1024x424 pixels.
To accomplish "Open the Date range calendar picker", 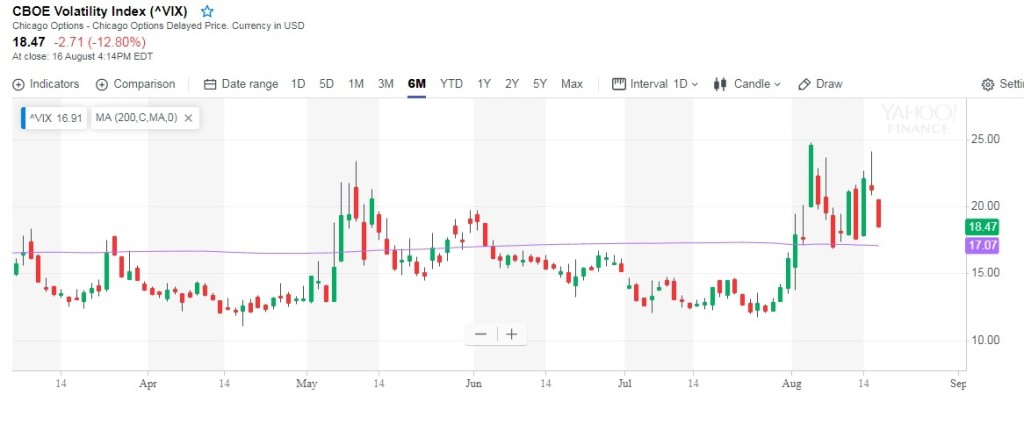I will point(241,84).
